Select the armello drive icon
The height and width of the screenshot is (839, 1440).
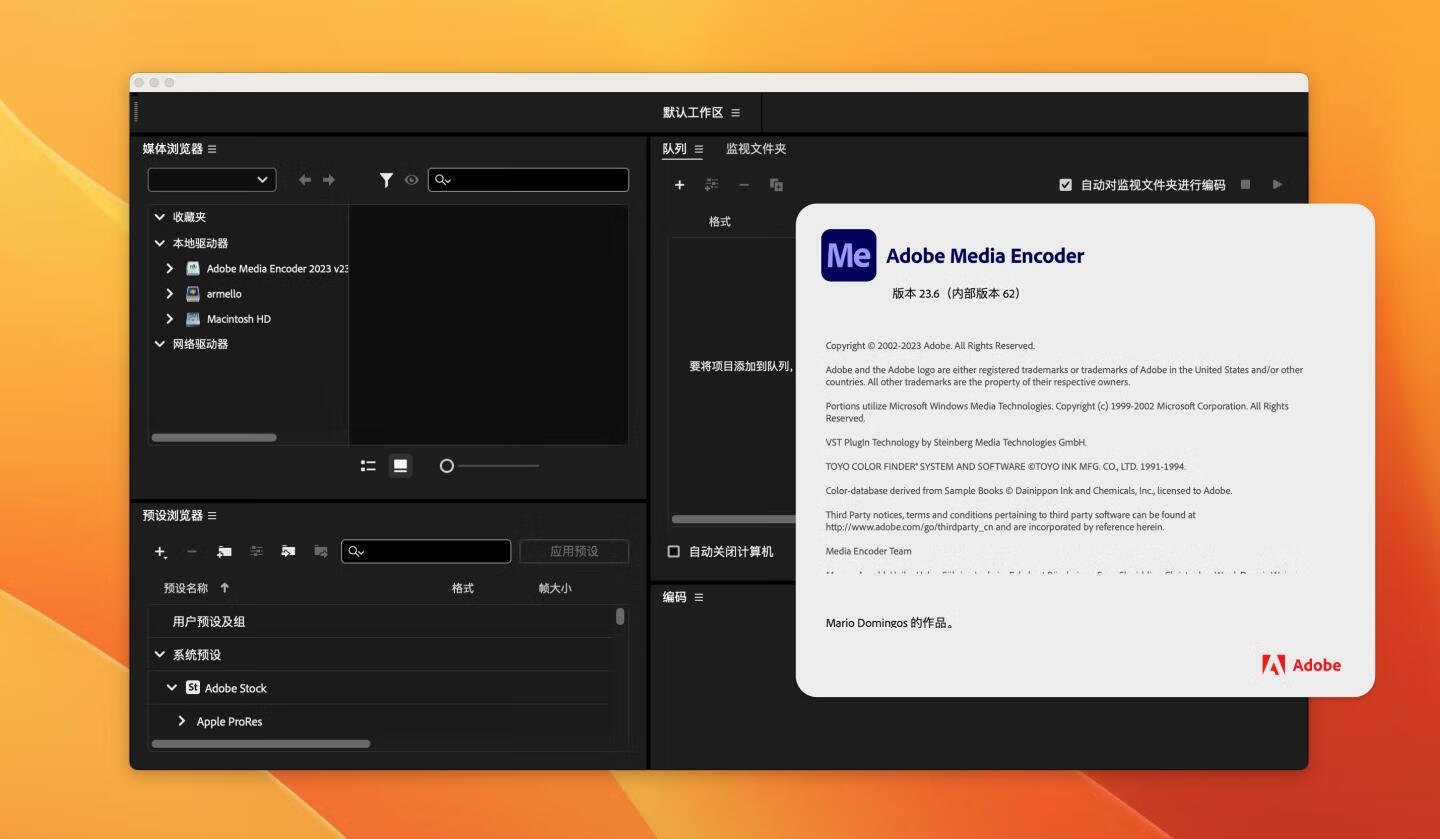coord(193,294)
